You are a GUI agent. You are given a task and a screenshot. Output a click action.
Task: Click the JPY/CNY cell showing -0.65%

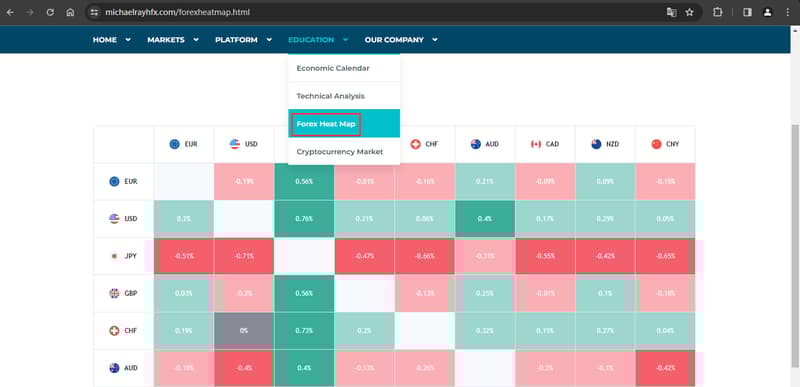click(665, 256)
